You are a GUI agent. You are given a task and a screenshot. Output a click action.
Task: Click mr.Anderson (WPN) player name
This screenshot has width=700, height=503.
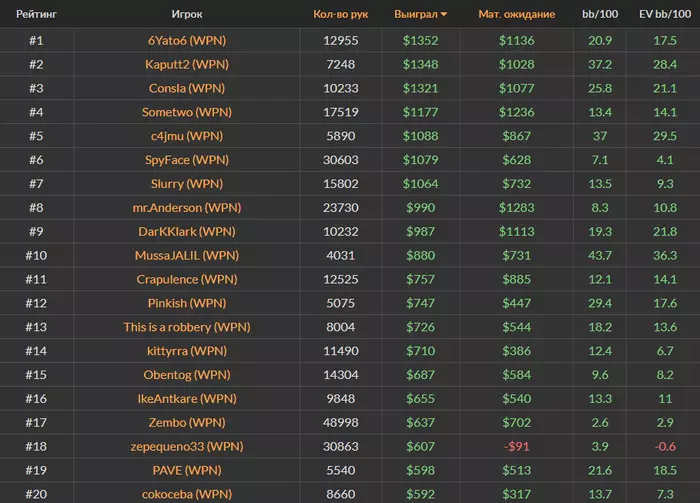(x=186, y=208)
